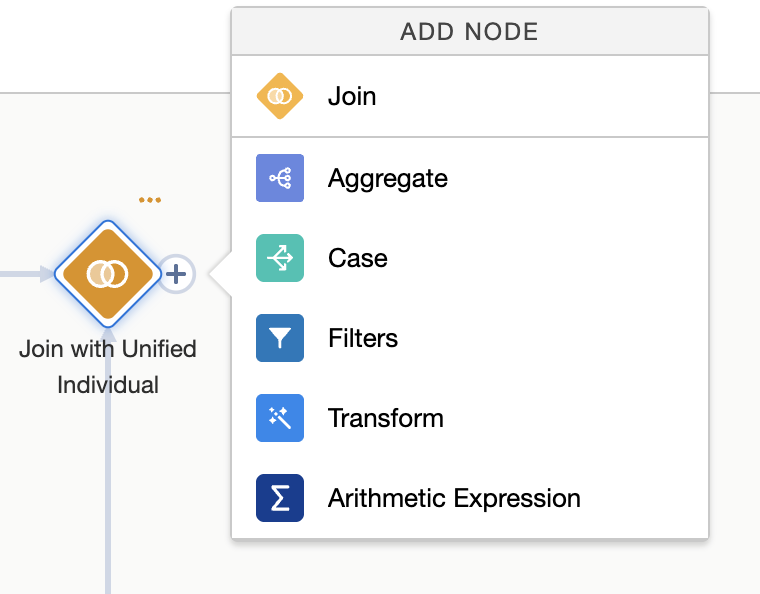Click the popover pointer caret beside the plus button
The height and width of the screenshot is (594, 760).
(x=221, y=273)
